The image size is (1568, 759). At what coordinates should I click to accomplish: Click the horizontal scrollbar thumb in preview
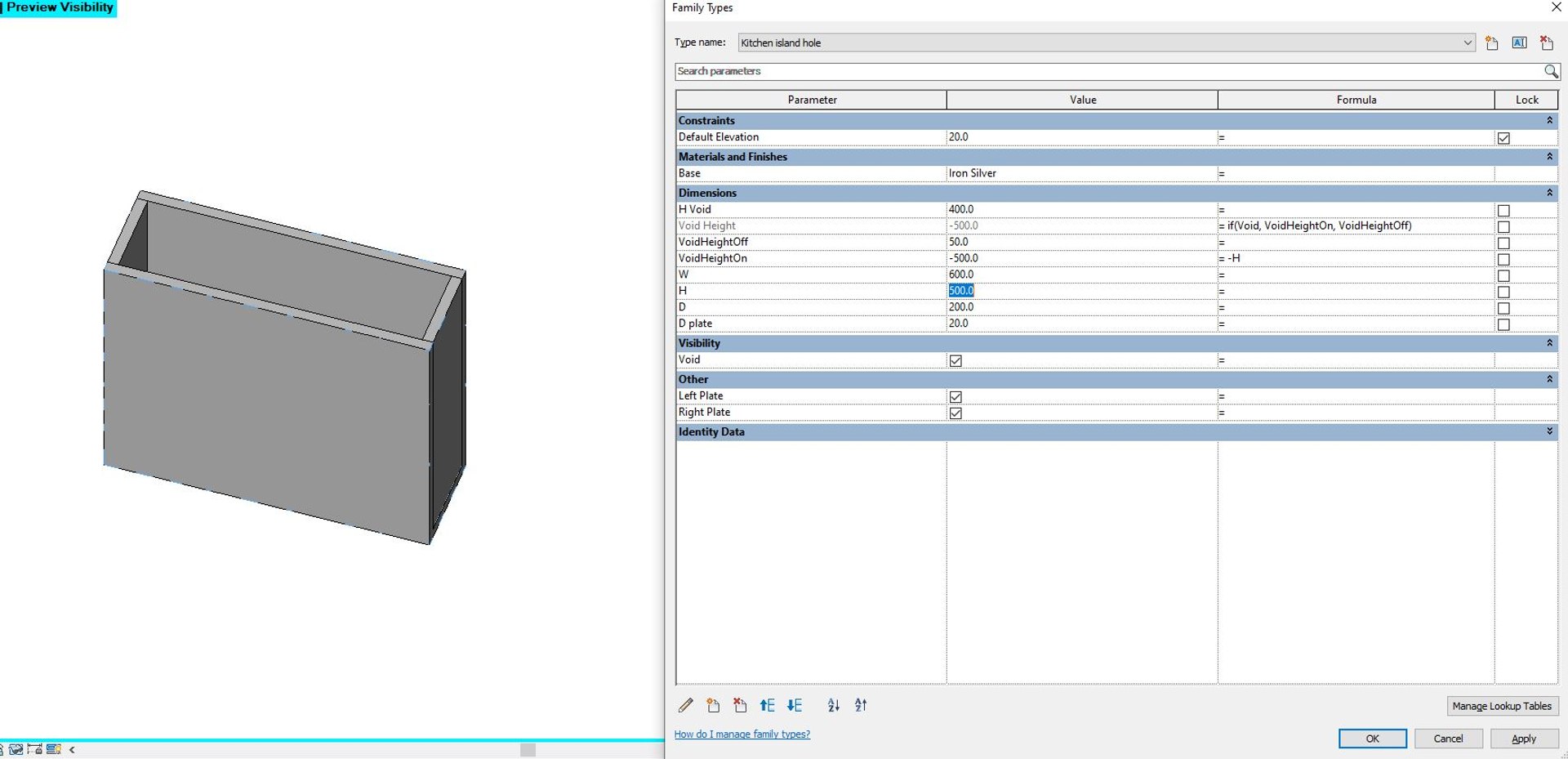coord(528,749)
